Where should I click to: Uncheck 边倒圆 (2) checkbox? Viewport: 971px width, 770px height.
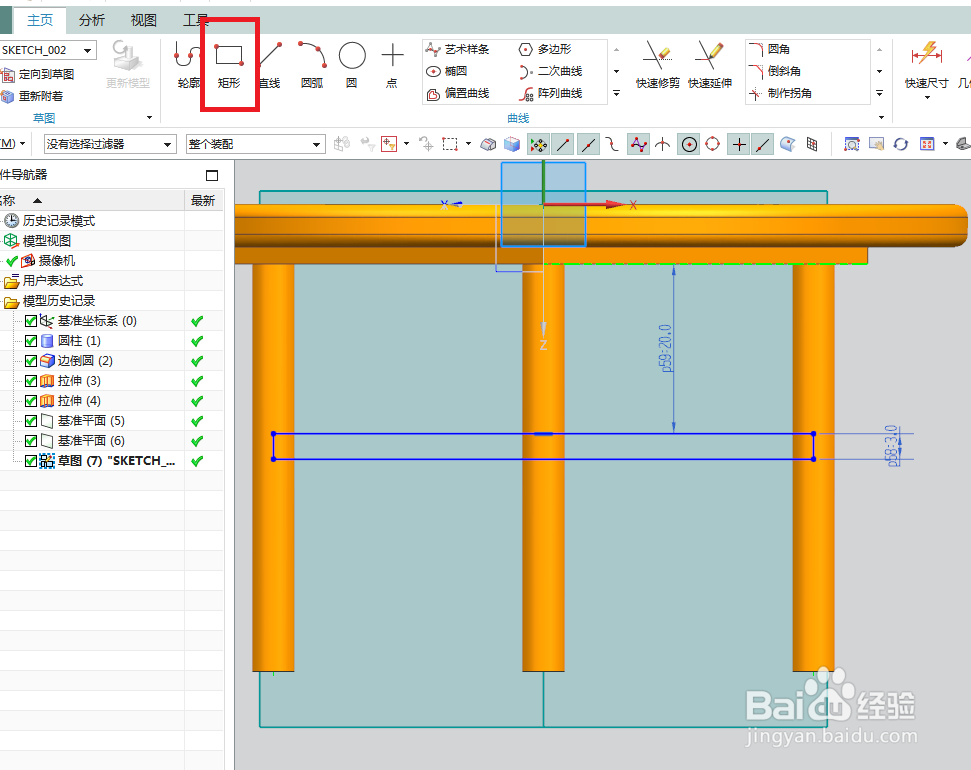[31, 361]
